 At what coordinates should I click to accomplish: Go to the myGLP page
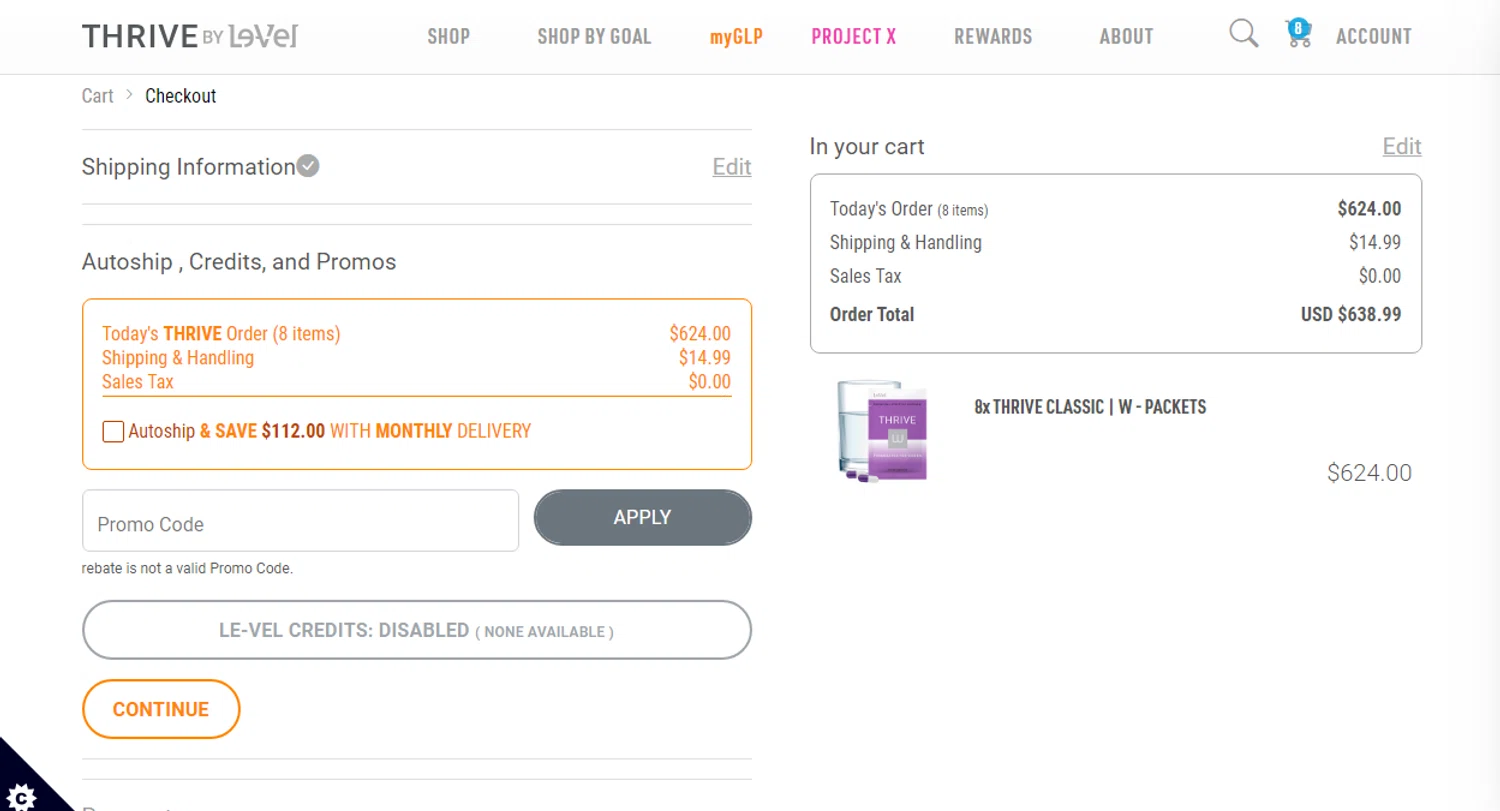pyautogui.click(x=736, y=37)
